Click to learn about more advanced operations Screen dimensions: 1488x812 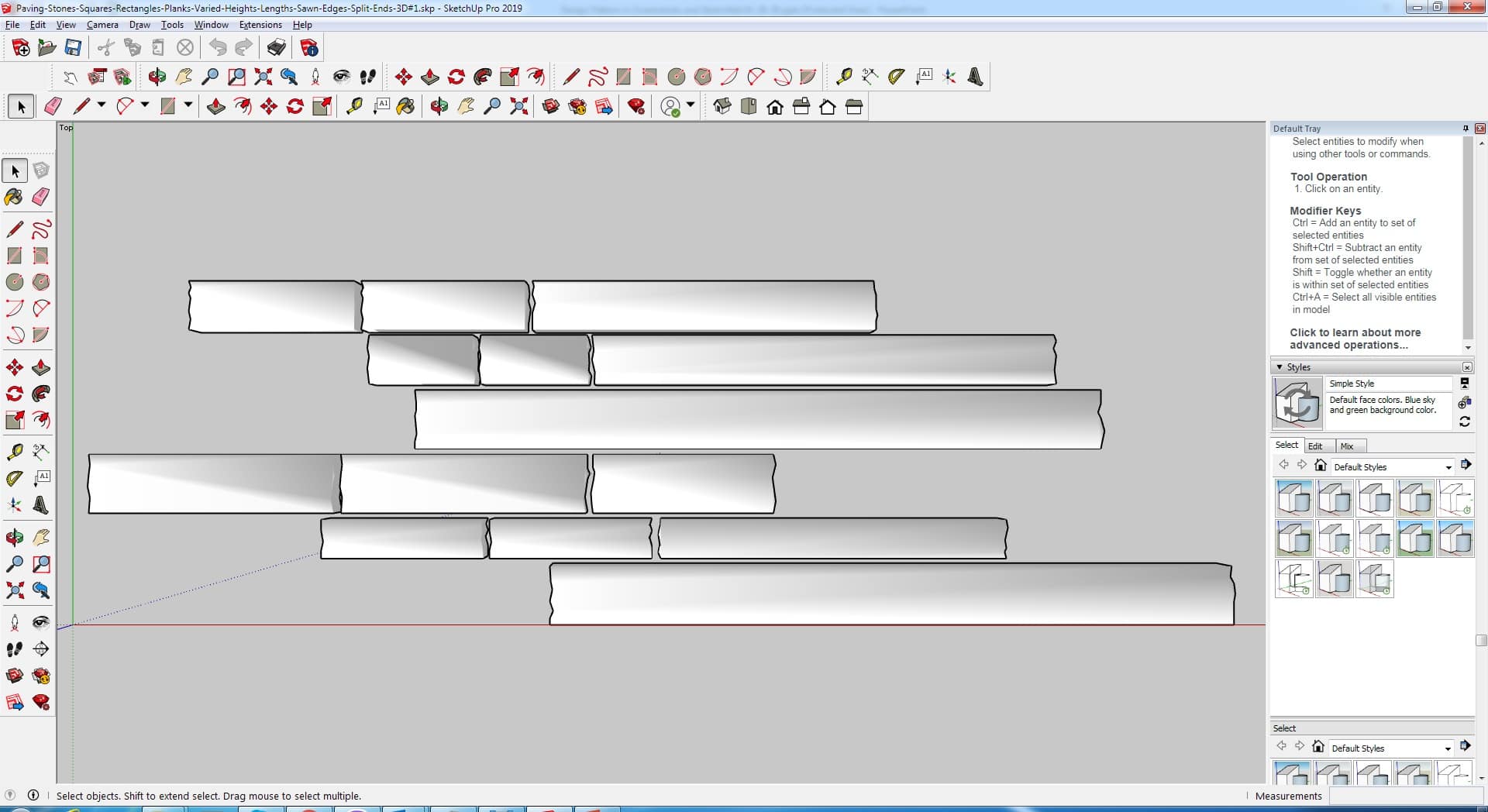1355,339
